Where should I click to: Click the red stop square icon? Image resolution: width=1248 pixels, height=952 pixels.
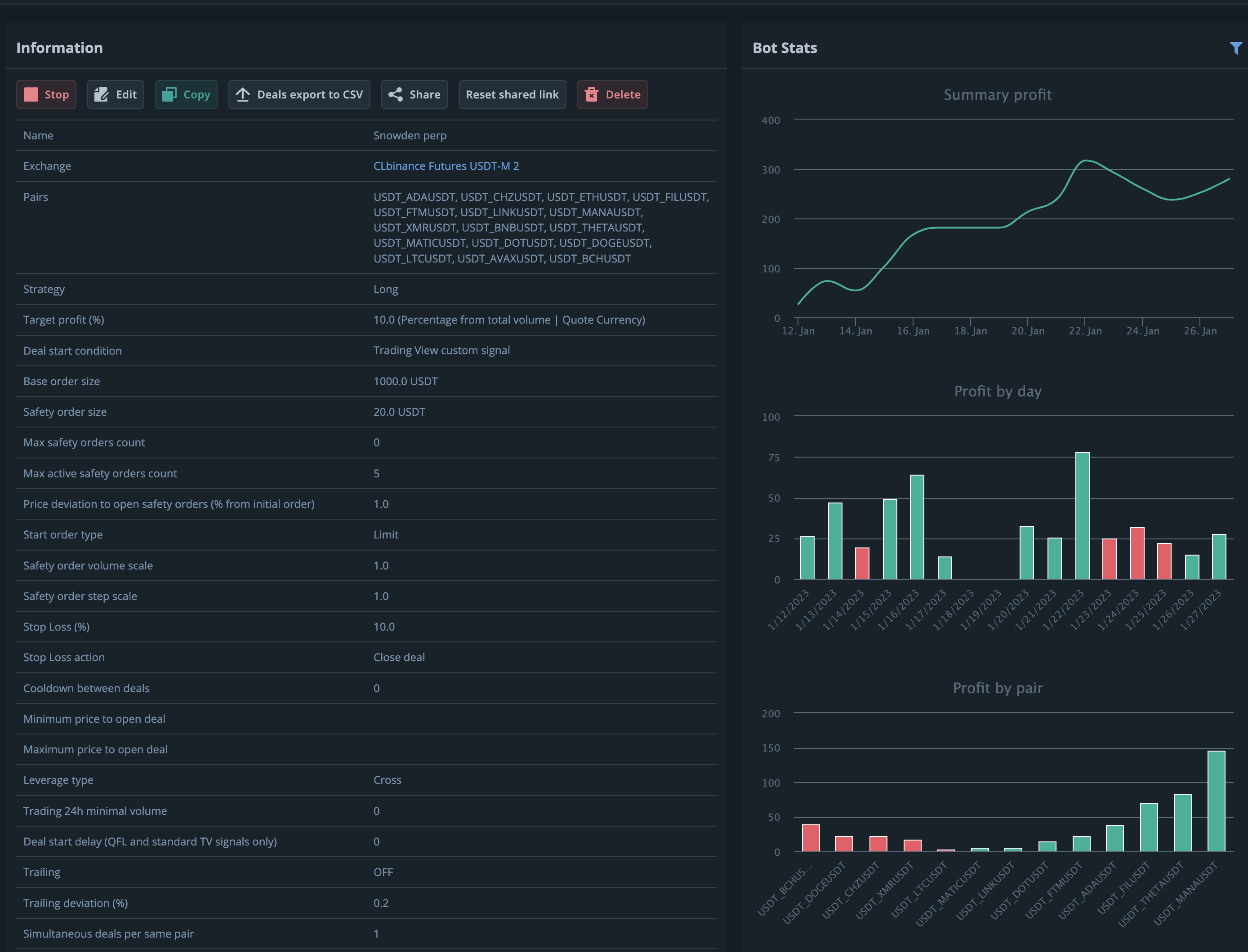[x=31, y=95]
